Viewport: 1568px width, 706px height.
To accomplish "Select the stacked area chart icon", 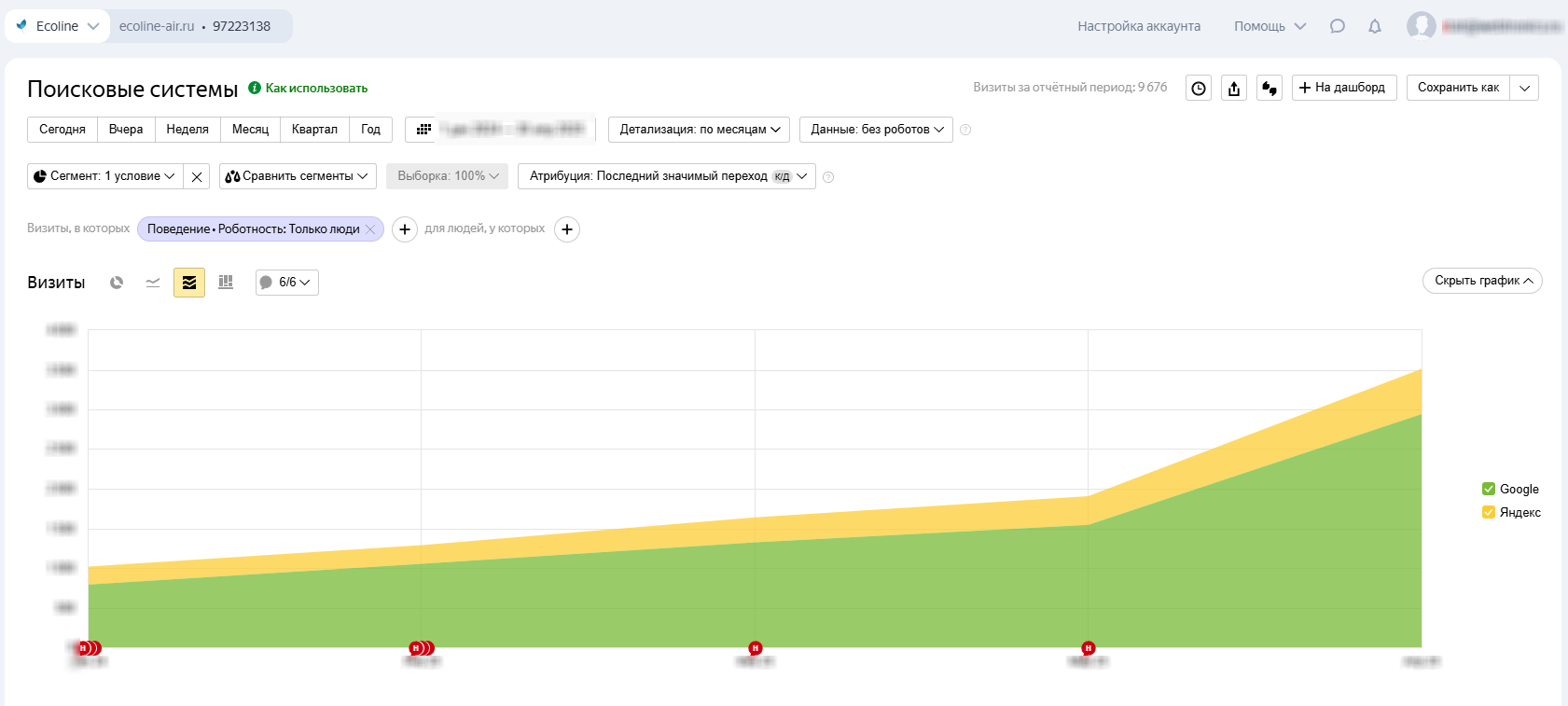I will point(189,283).
